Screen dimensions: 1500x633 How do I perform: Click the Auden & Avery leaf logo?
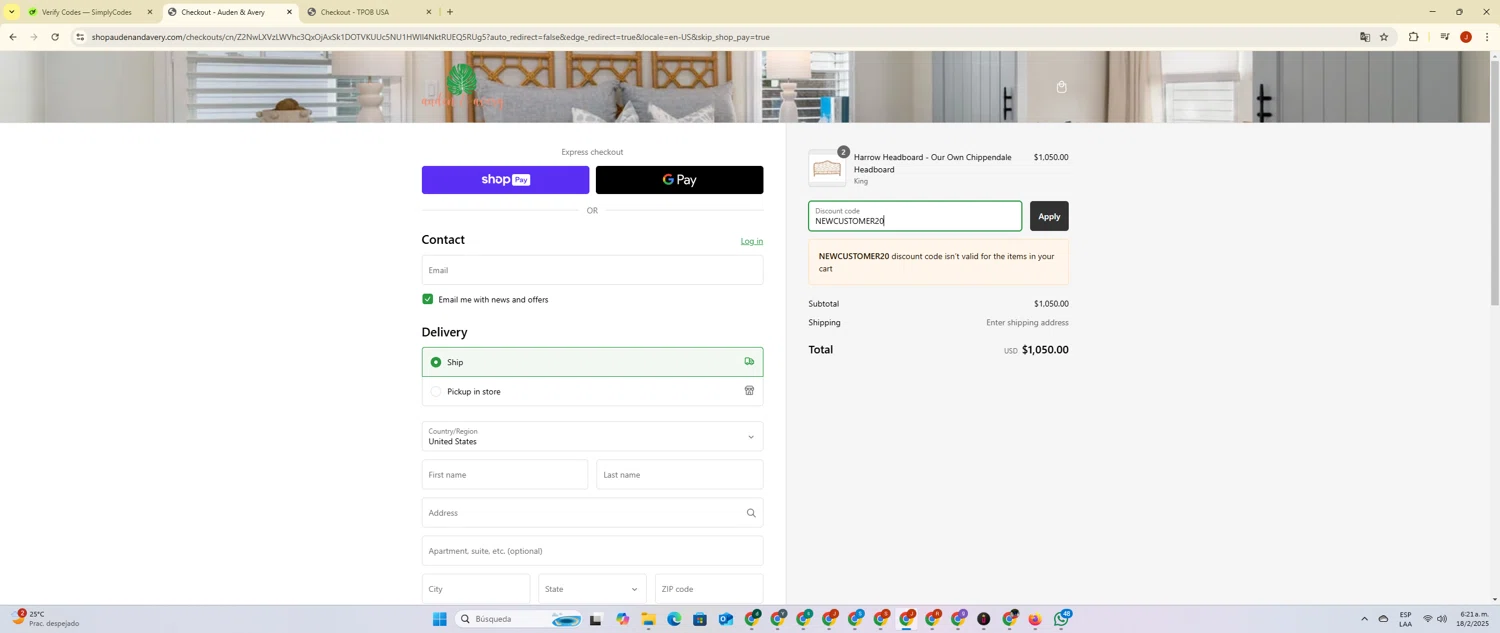[462, 85]
